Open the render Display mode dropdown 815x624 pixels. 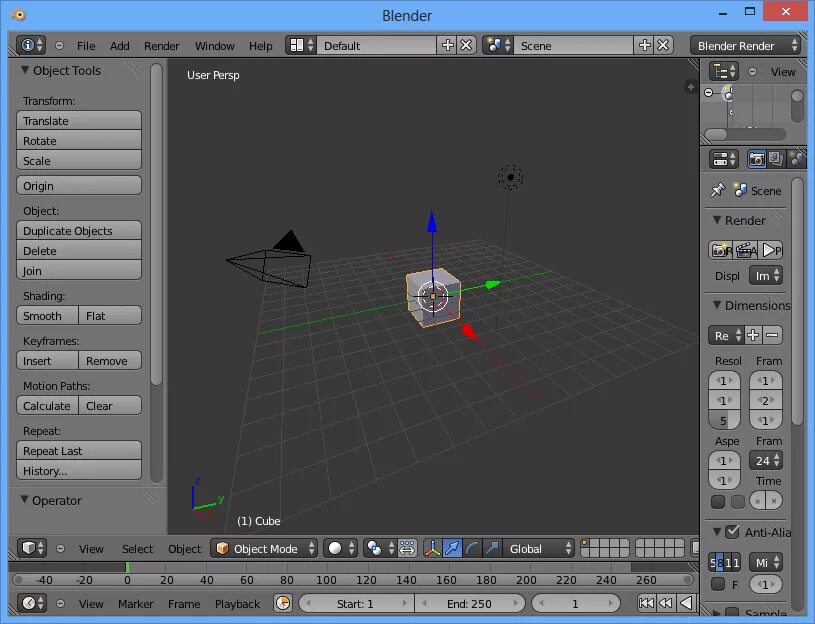766,276
